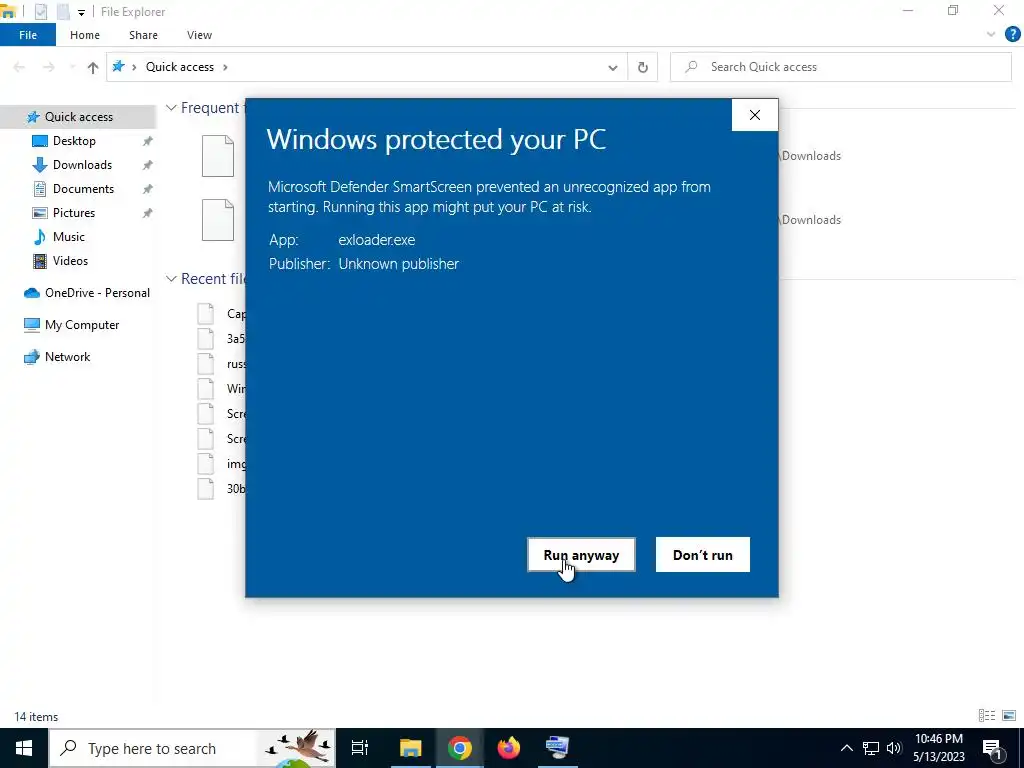This screenshot has width=1024, height=768.
Task: Expand the ribbon chevron
Action: (x=991, y=35)
